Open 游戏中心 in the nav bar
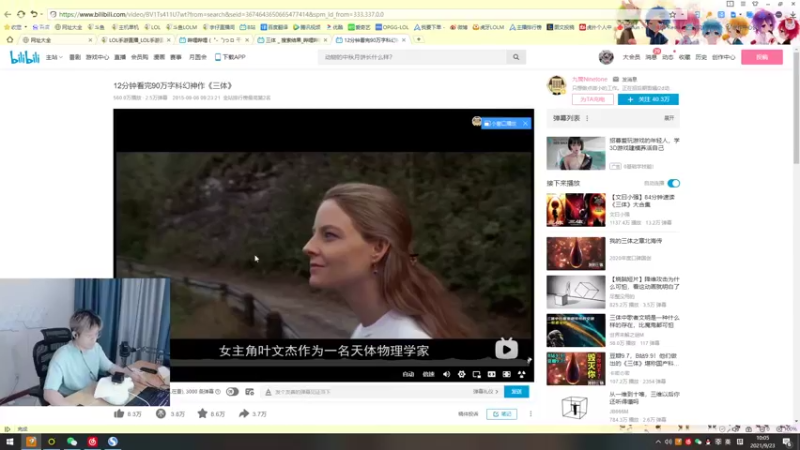Viewport: 800px width, 450px height. pyautogui.click(x=97, y=57)
